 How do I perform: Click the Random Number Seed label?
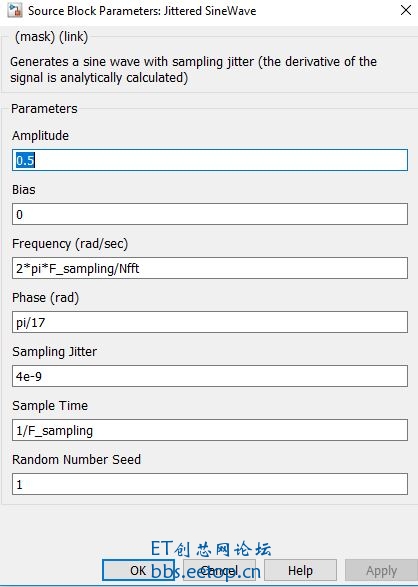[76, 459]
